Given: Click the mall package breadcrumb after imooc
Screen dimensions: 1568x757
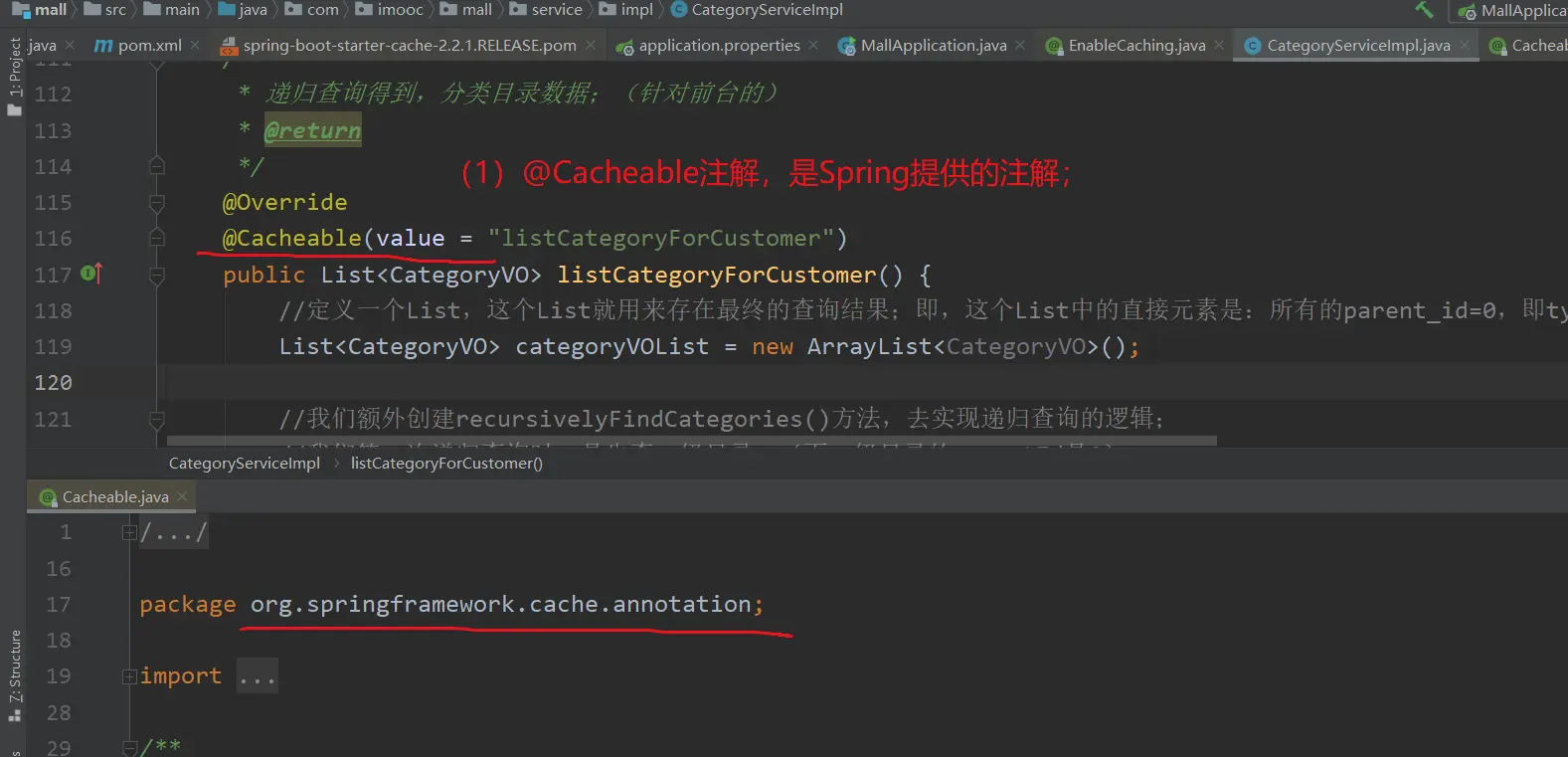Looking at the screenshot, I should click(x=466, y=10).
